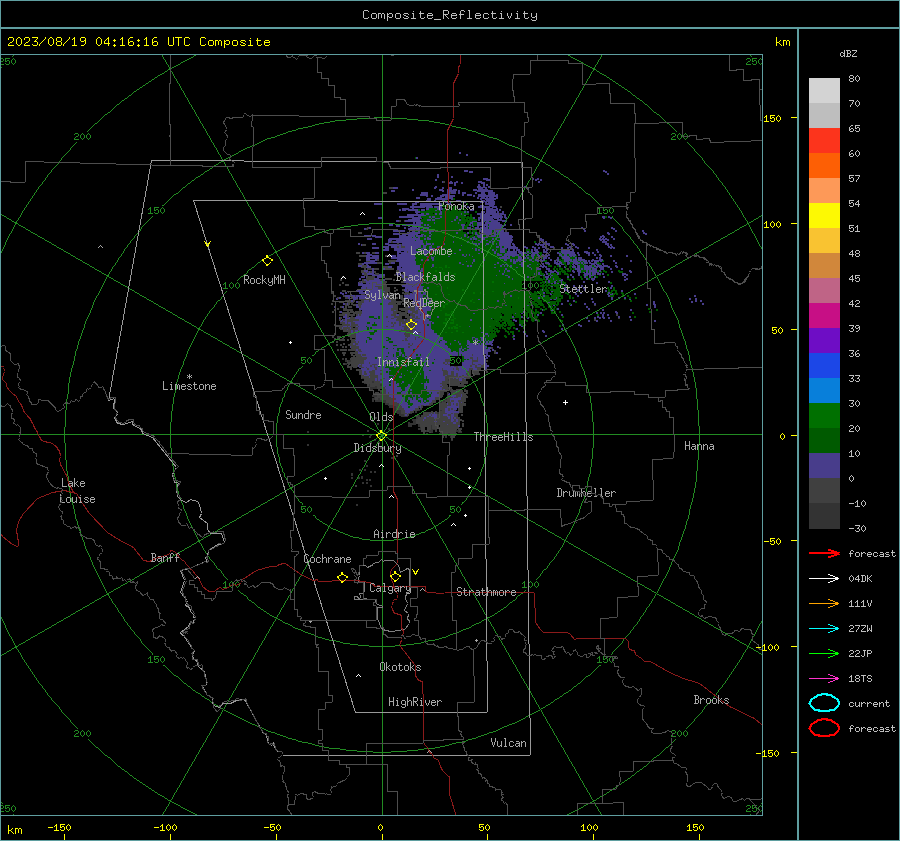Image resolution: width=900 pixels, height=841 pixels.
Task: Click the Airdrie city label
Action: pos(394,534)
